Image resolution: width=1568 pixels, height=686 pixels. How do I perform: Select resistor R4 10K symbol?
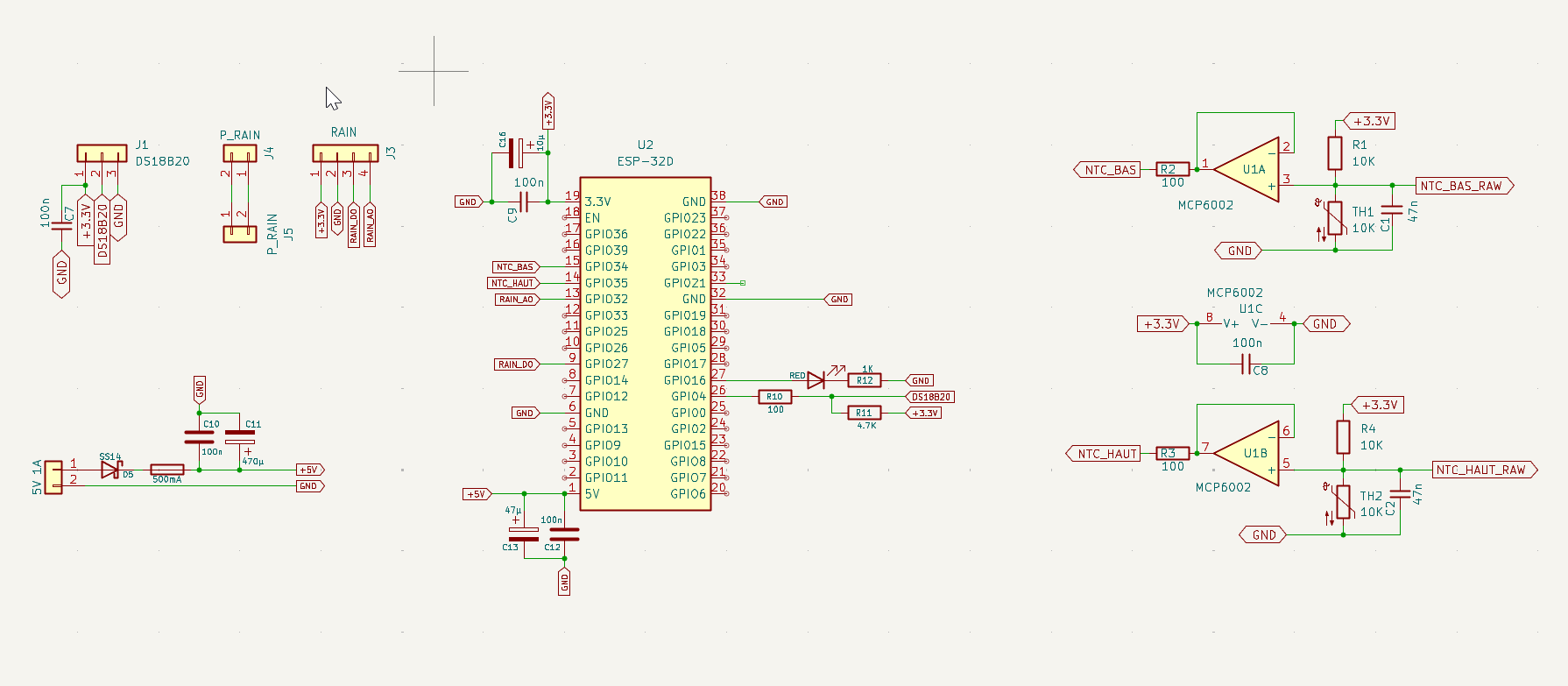pos(1343,437)
